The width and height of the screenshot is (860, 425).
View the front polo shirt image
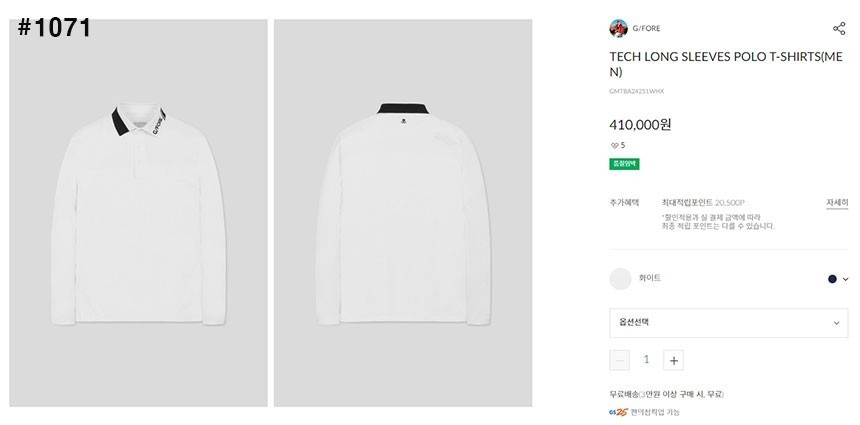[138, 213]
